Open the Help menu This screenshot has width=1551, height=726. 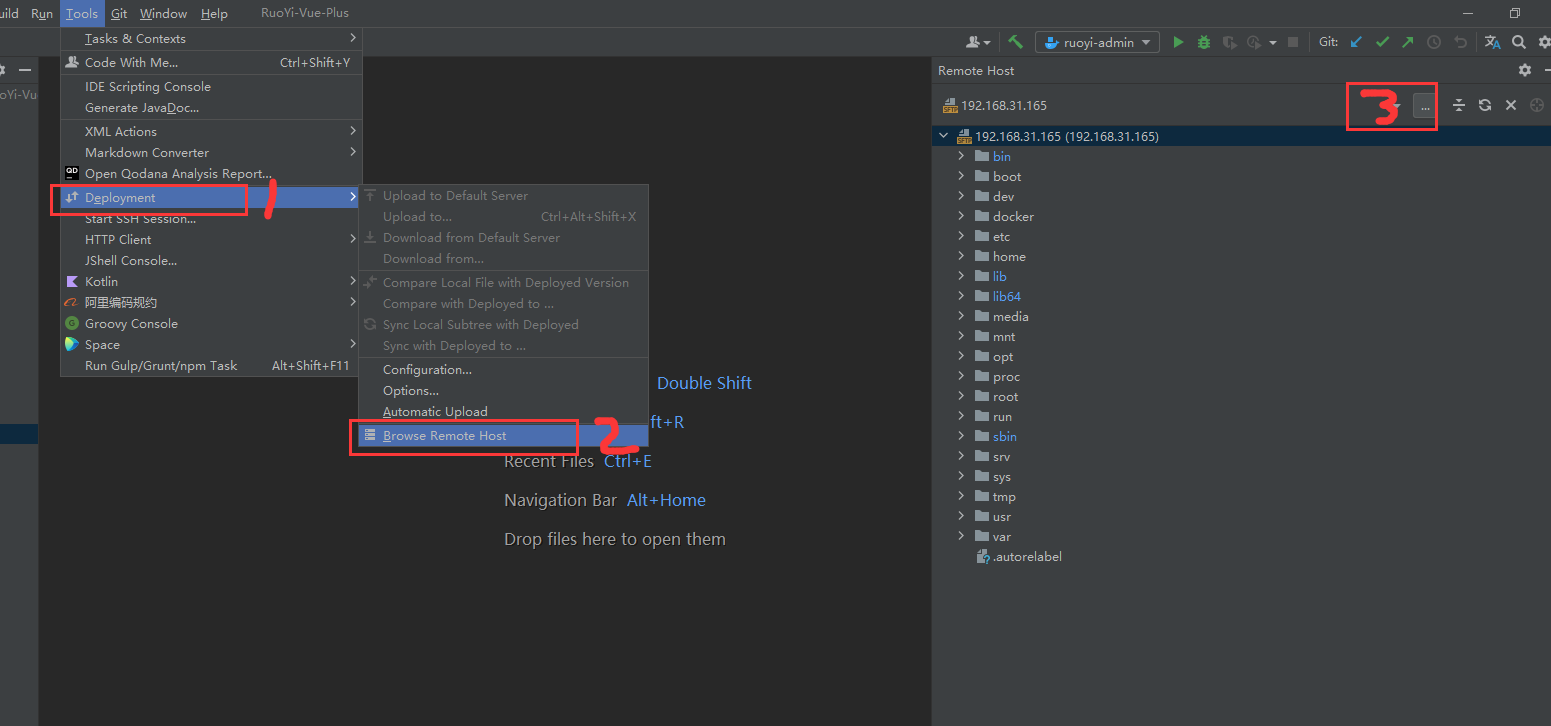tap(214, 13)
